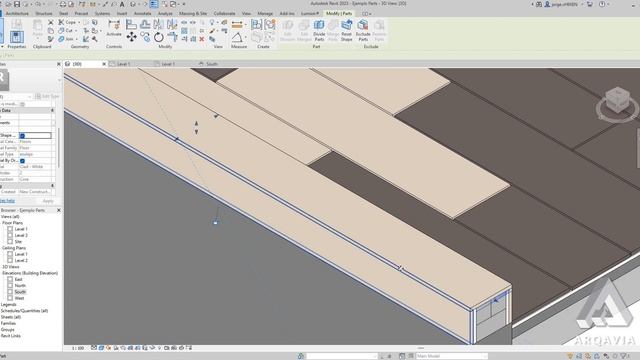Select the Rotate tool
This screenshot has height=360, width=640.
(x=158, y=38)
